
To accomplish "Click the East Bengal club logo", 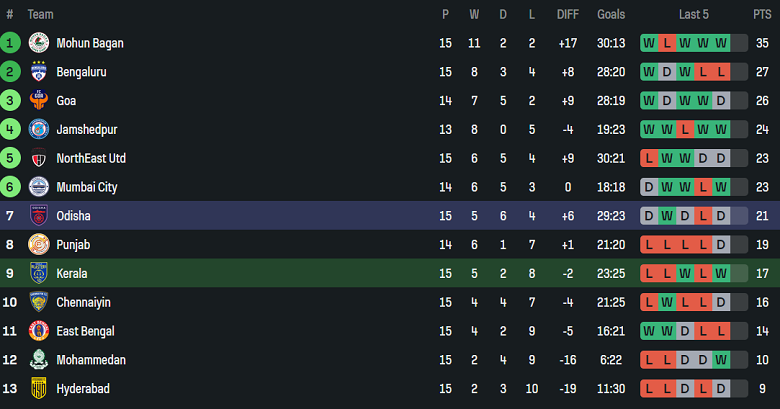I will coord(39,331).
